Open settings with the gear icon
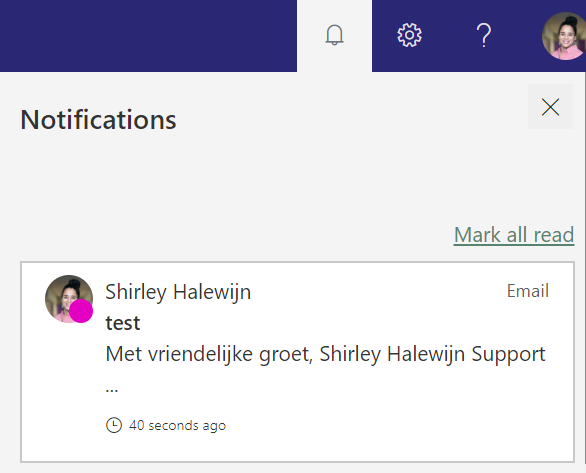 409,35
